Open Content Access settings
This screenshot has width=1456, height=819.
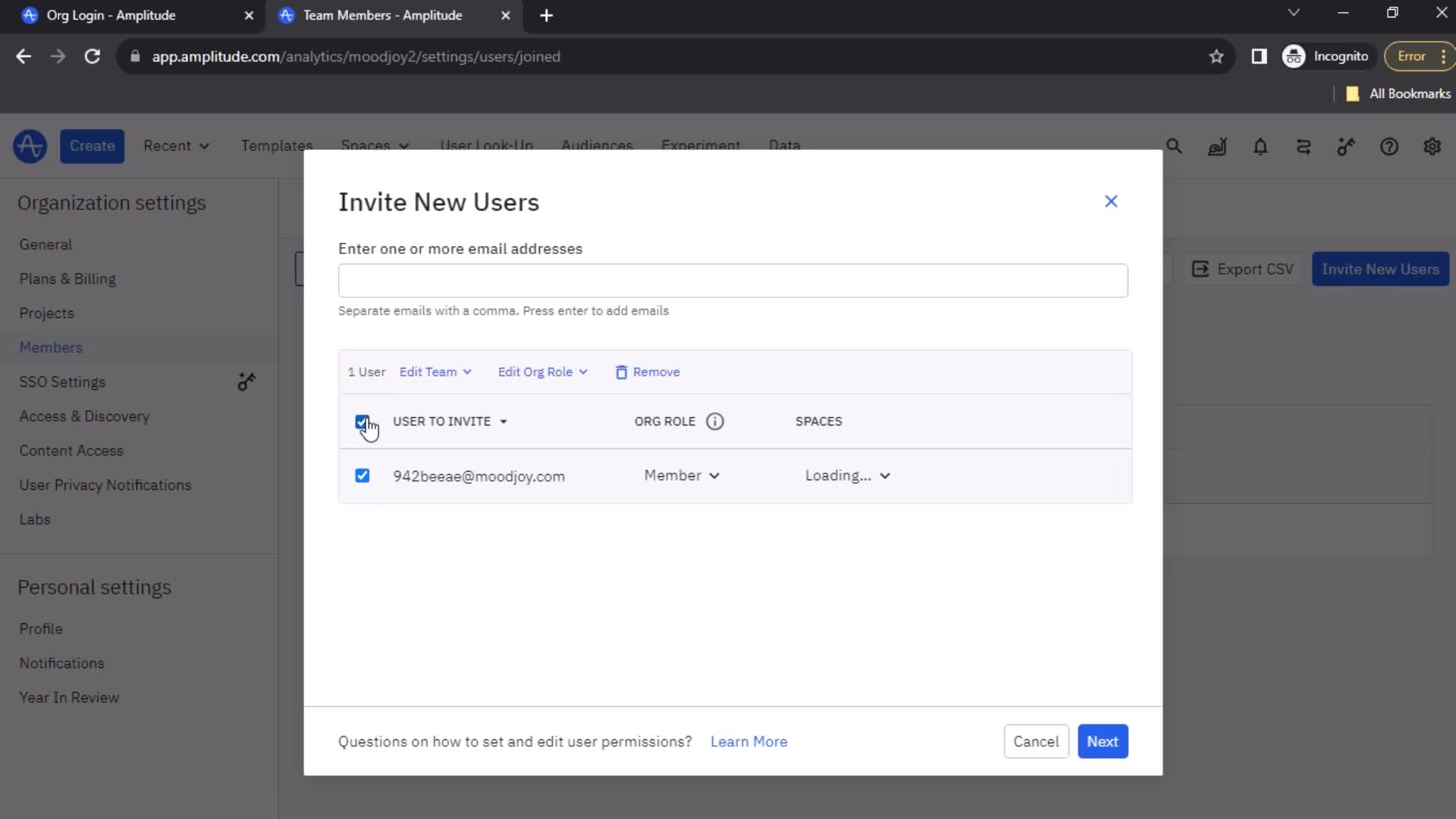pos(71,450)
